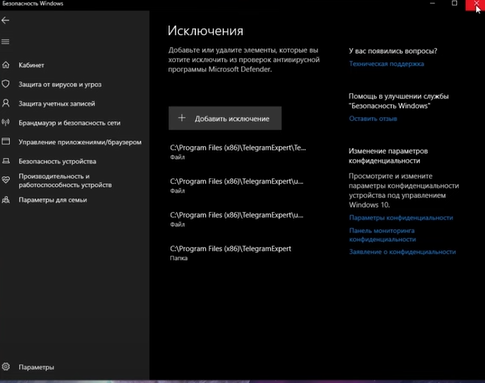
Task: Select Параметры для семьи
Action: (53, 200)
